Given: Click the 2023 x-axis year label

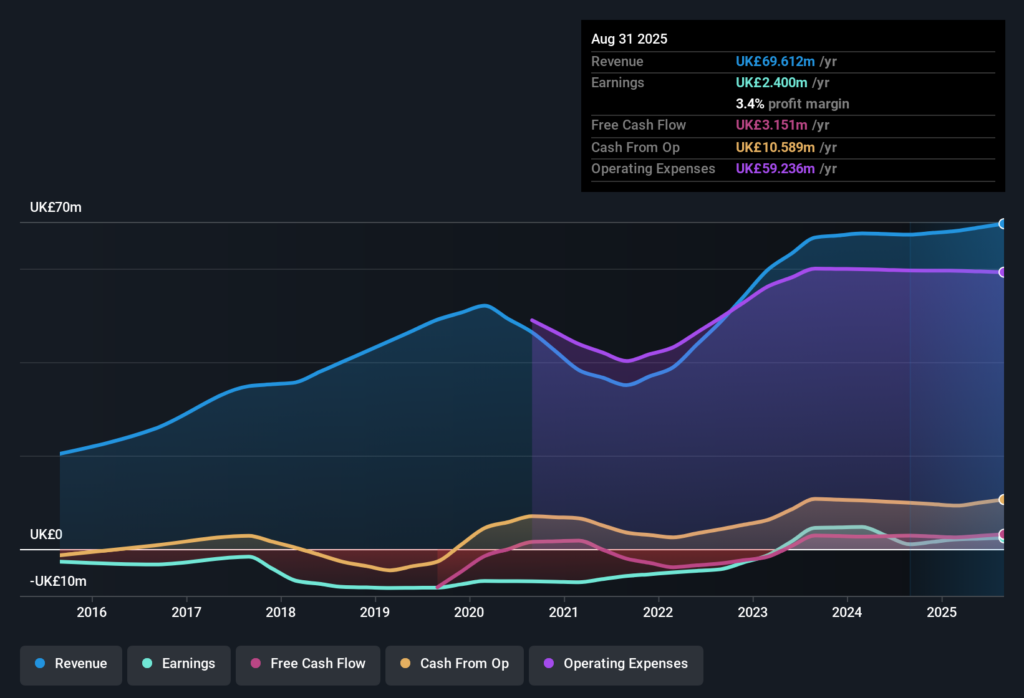Looking at the screenshot, I should pos(752,612).
